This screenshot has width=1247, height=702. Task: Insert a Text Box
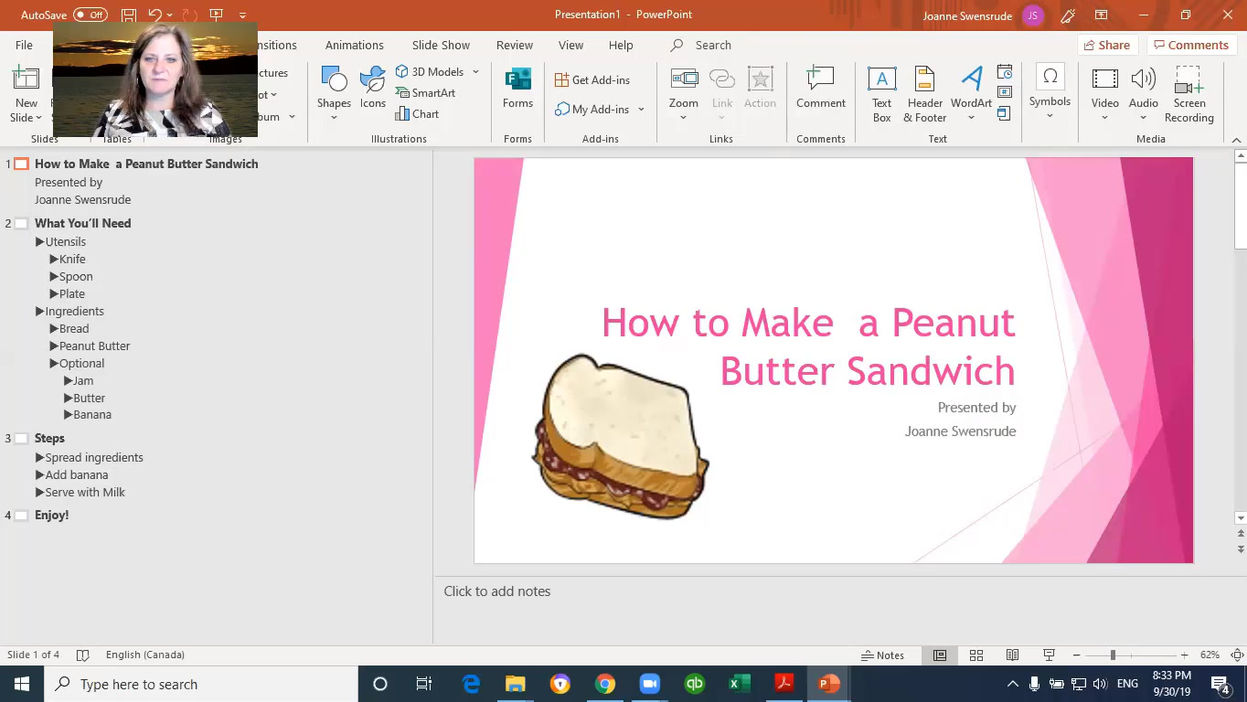pyautogui.click(x=881, y=95)
